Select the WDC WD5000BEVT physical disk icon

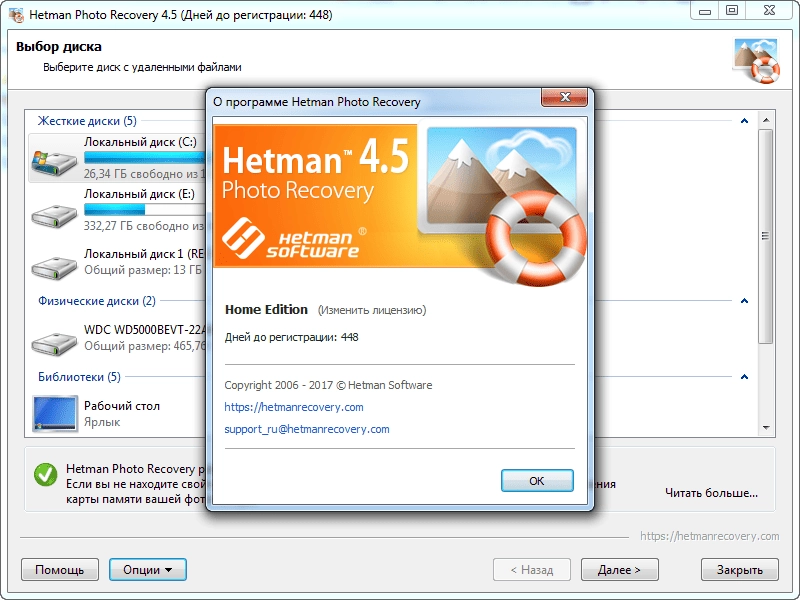[54, 343]
